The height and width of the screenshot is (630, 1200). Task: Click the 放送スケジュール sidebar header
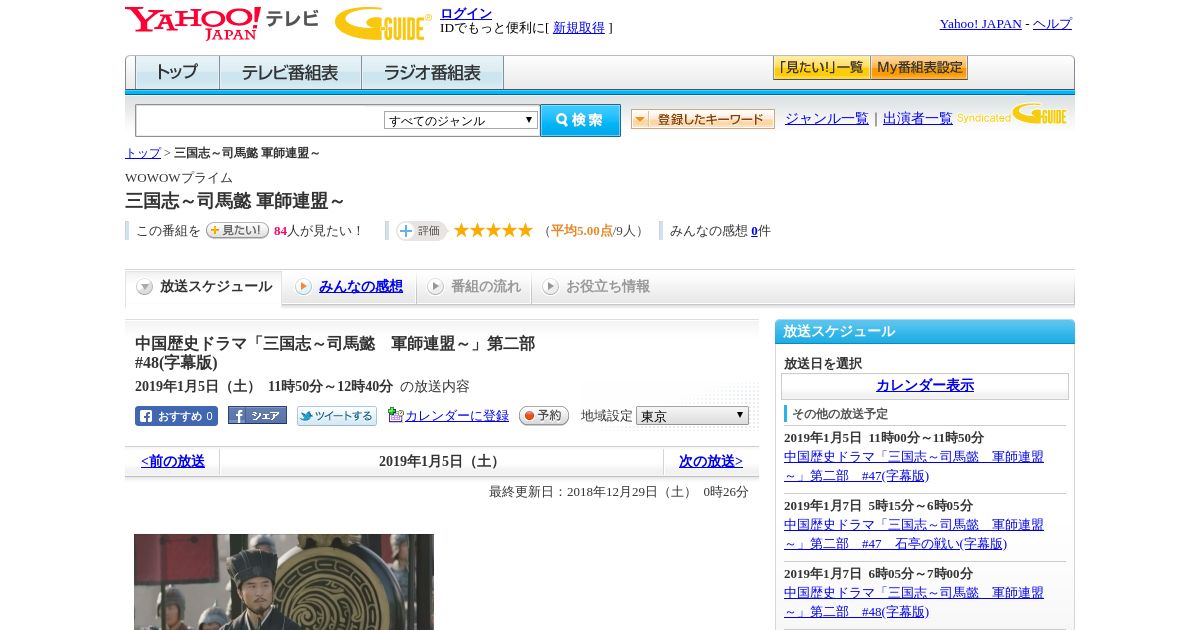point(925,332)
